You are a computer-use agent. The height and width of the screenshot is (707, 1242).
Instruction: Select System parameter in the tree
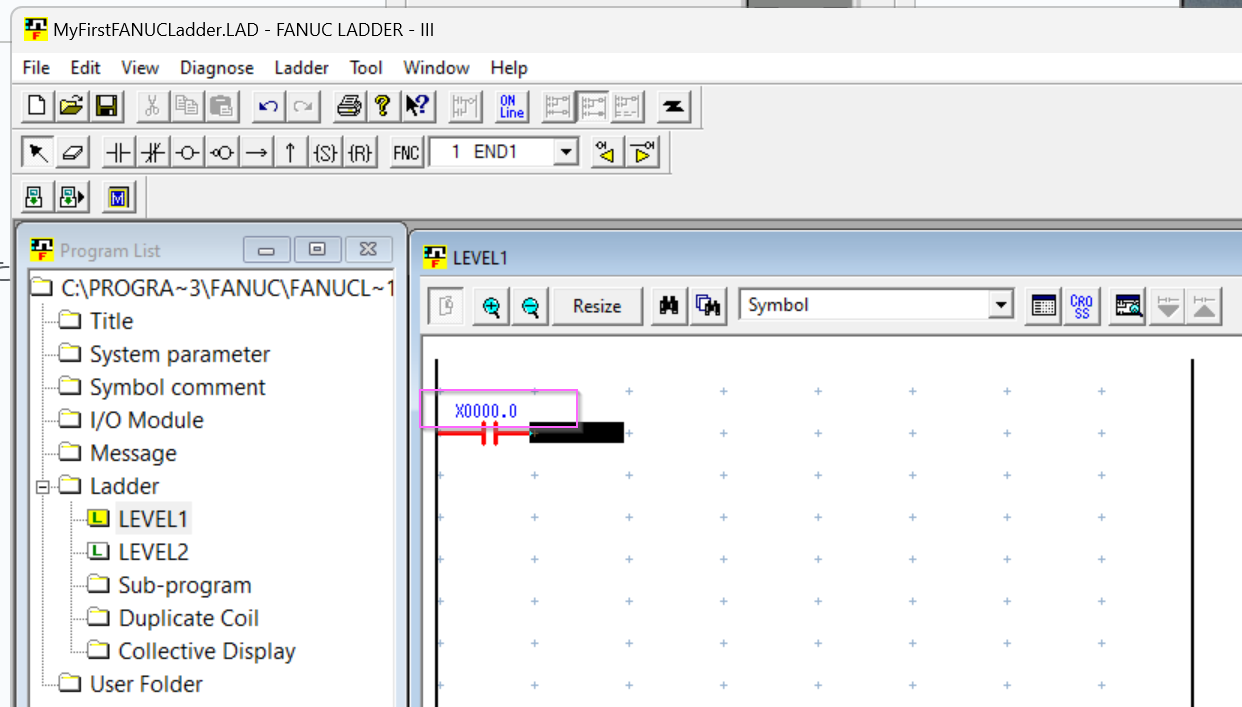pyautogui.click(x=179, y=354)
